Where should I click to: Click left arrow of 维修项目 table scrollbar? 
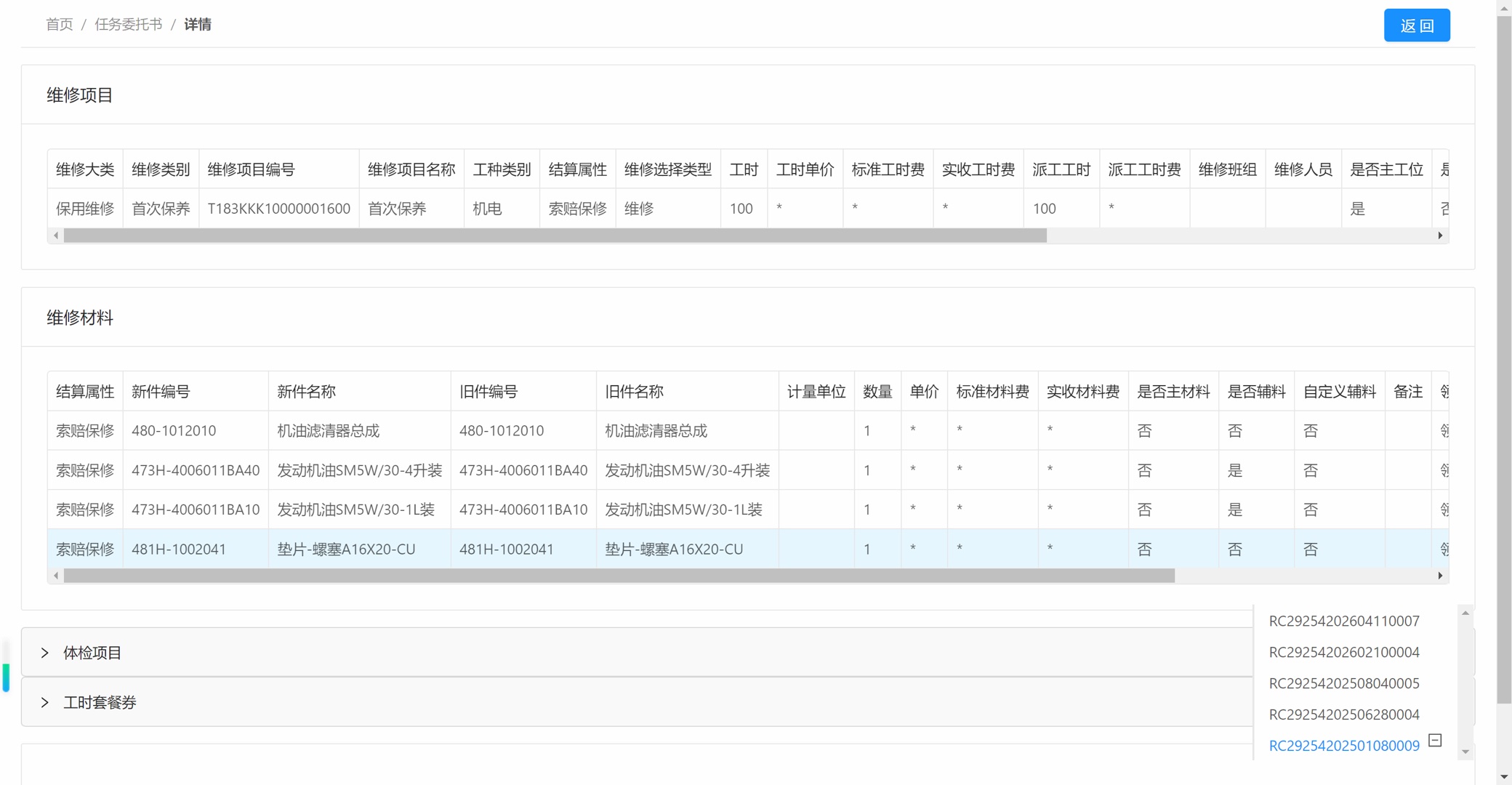56,235
